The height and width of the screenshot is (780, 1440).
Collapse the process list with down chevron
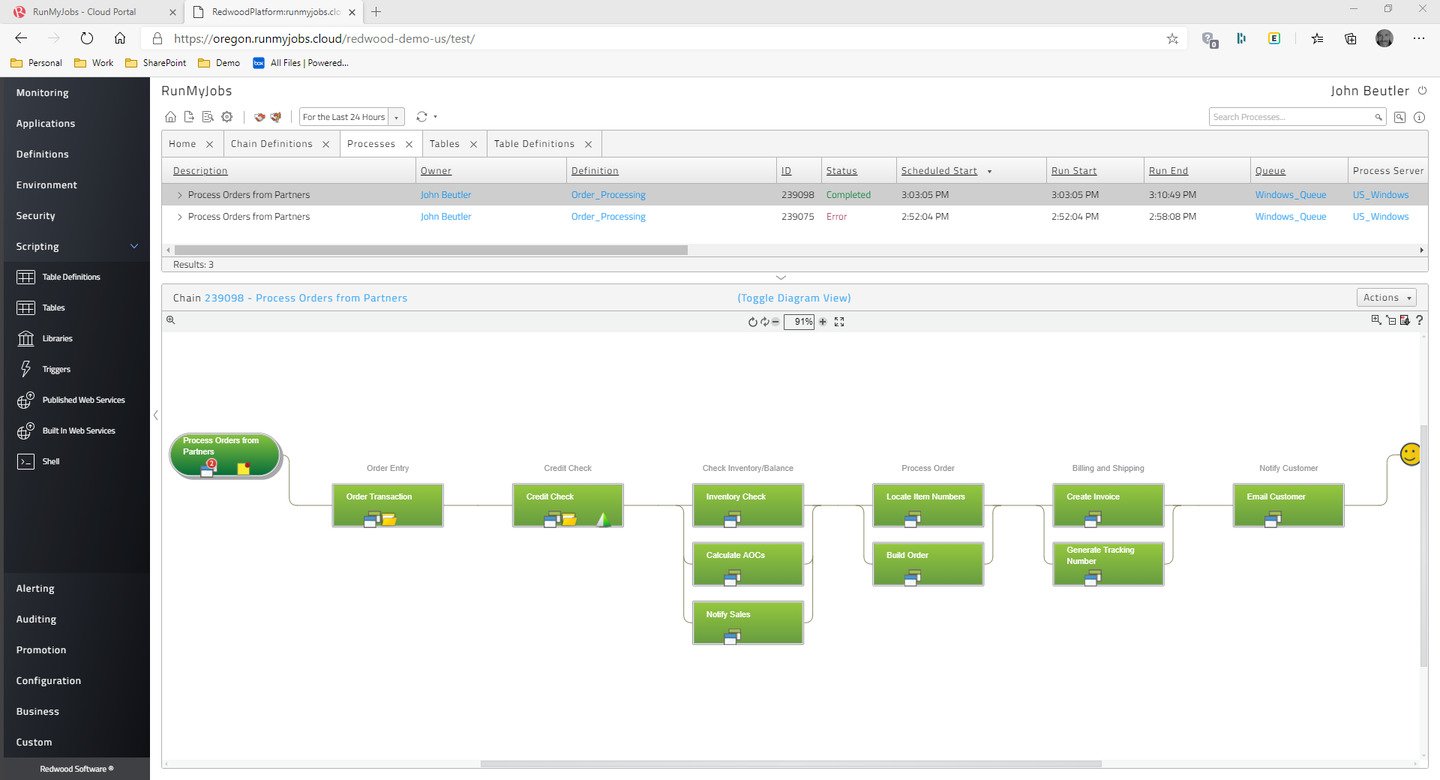(x=781, y=277)
